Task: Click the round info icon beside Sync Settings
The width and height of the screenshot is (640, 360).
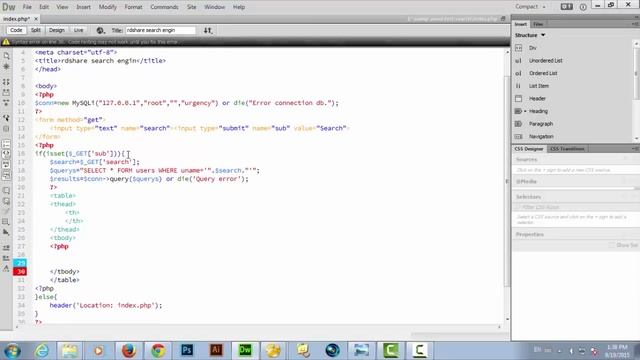Action: (x=583, y=7)
